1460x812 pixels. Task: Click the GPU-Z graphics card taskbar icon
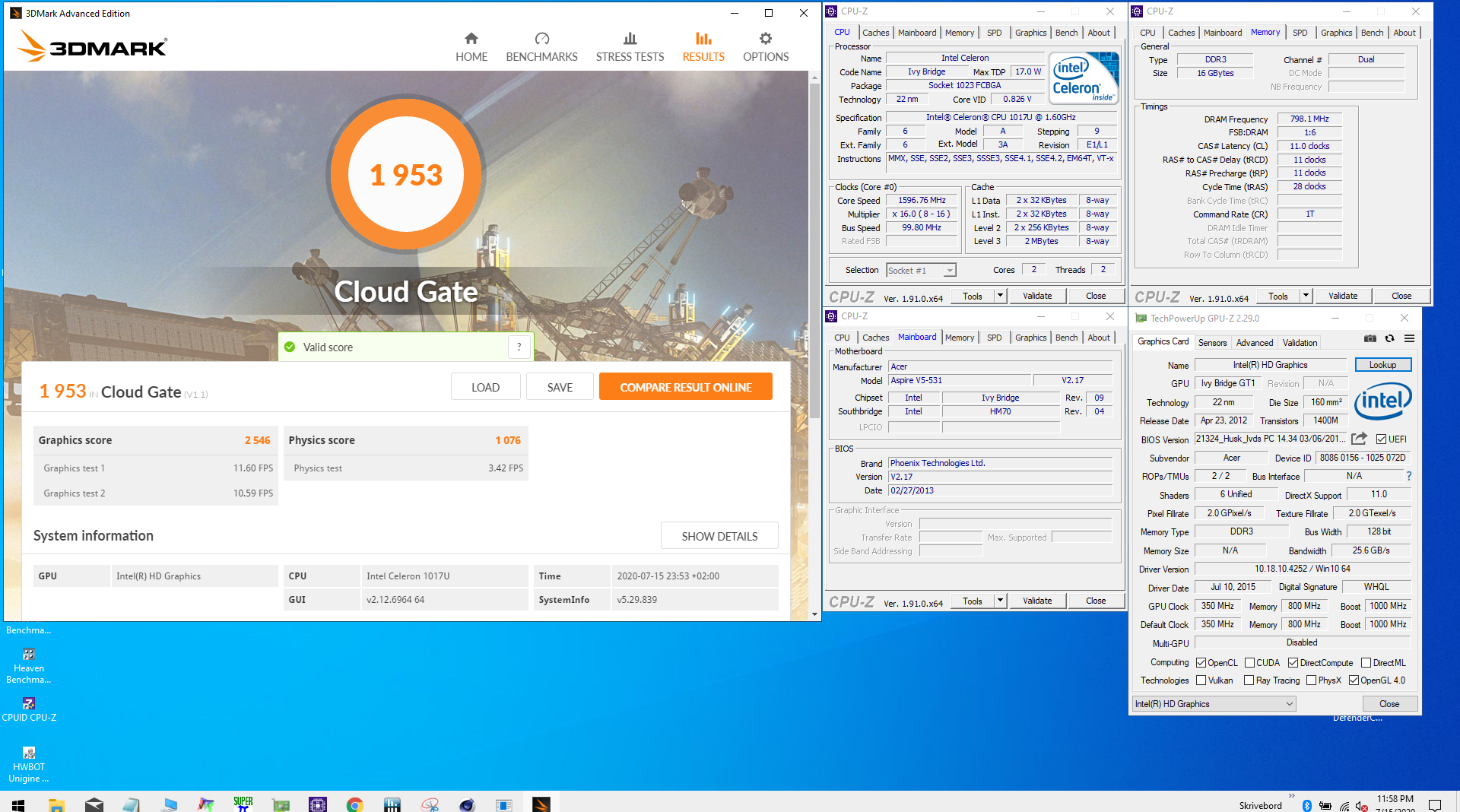point(281,804)
